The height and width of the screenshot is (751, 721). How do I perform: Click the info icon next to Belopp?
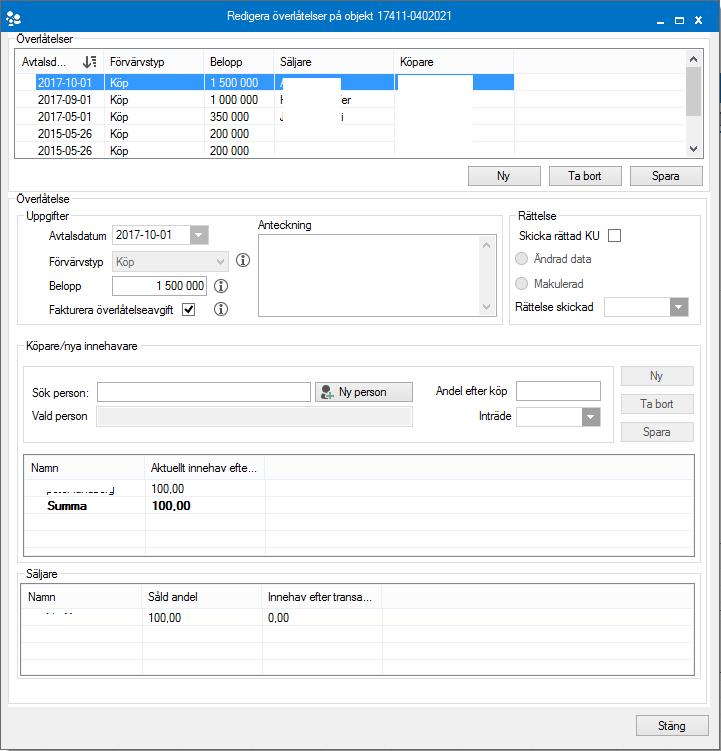(x=220, y=286)
